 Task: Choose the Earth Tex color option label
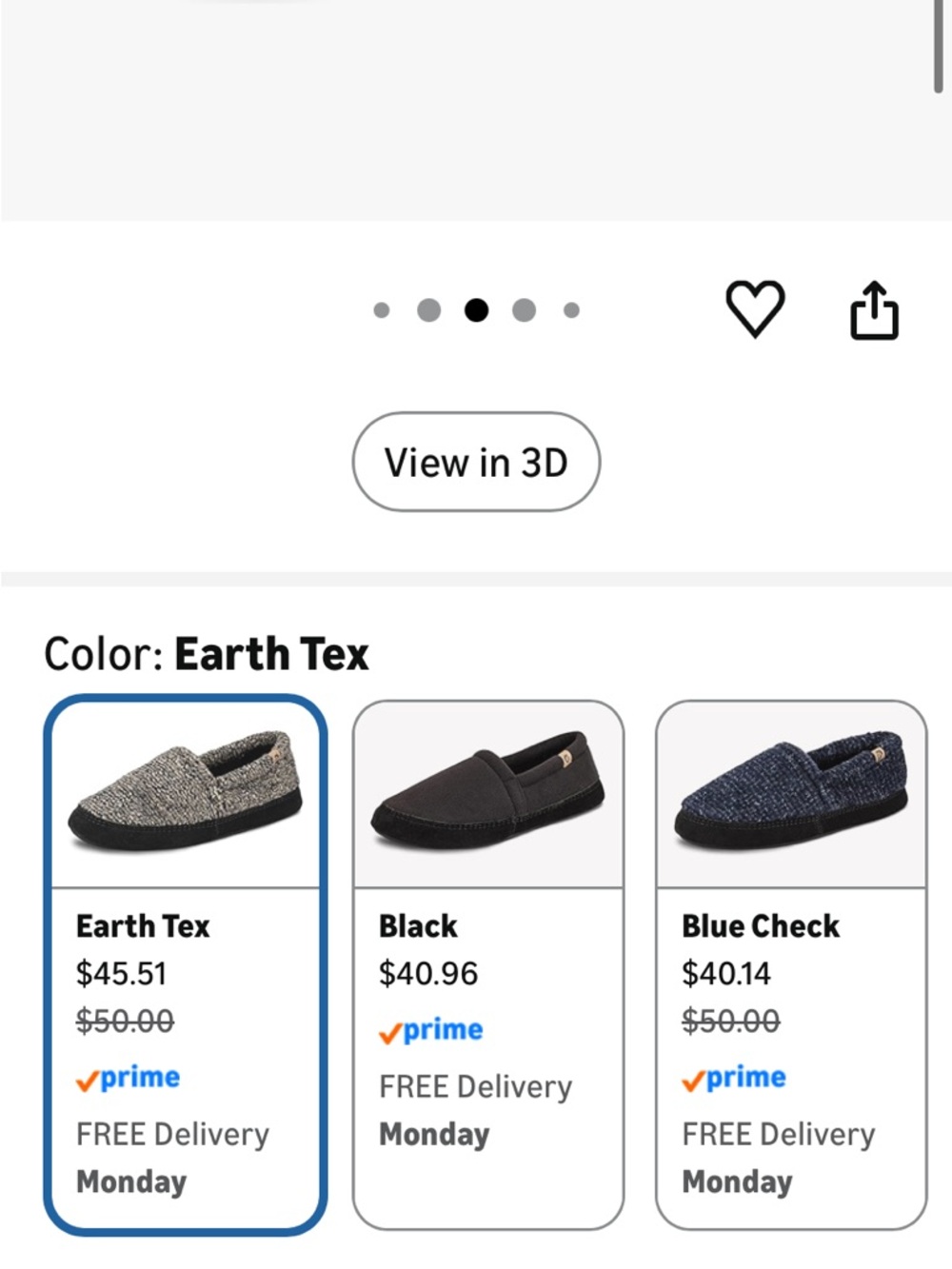tap(143, 925)
